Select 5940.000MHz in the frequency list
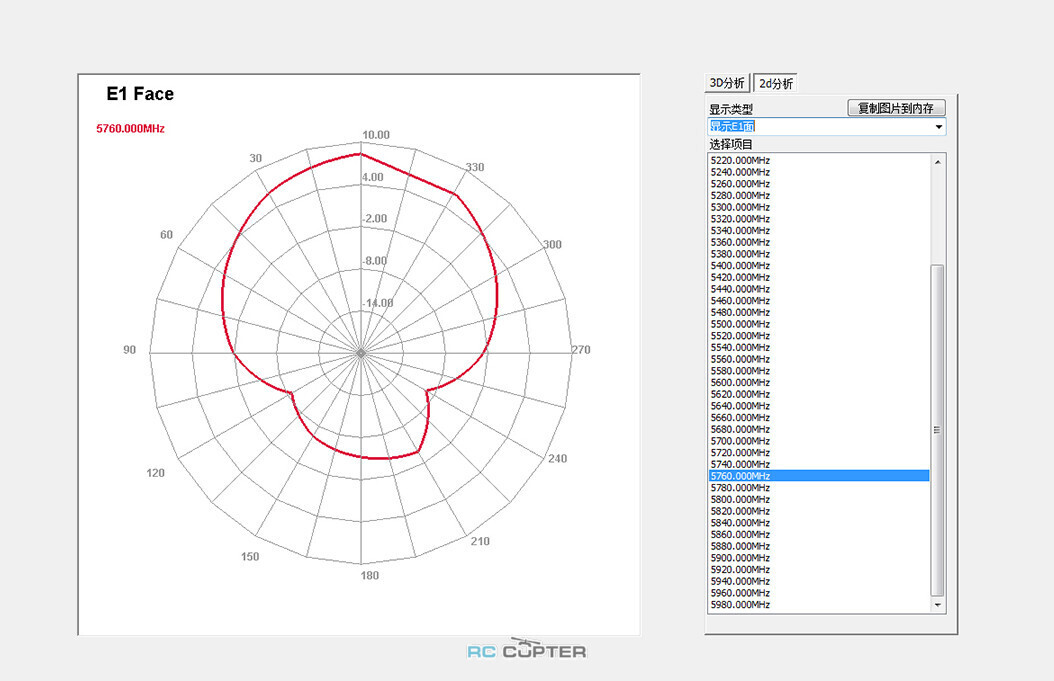Viewport: 1054px width, 681px height. 819,582
